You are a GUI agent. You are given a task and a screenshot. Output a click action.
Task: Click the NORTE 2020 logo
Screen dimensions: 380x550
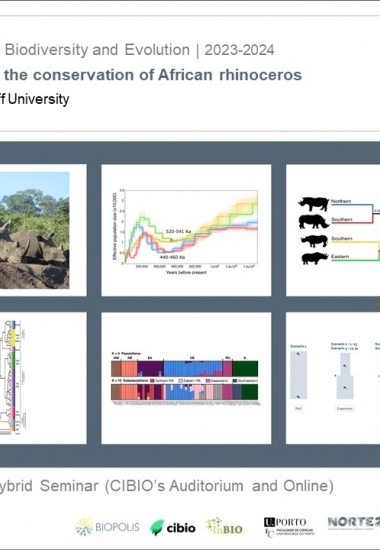[354, 523]
